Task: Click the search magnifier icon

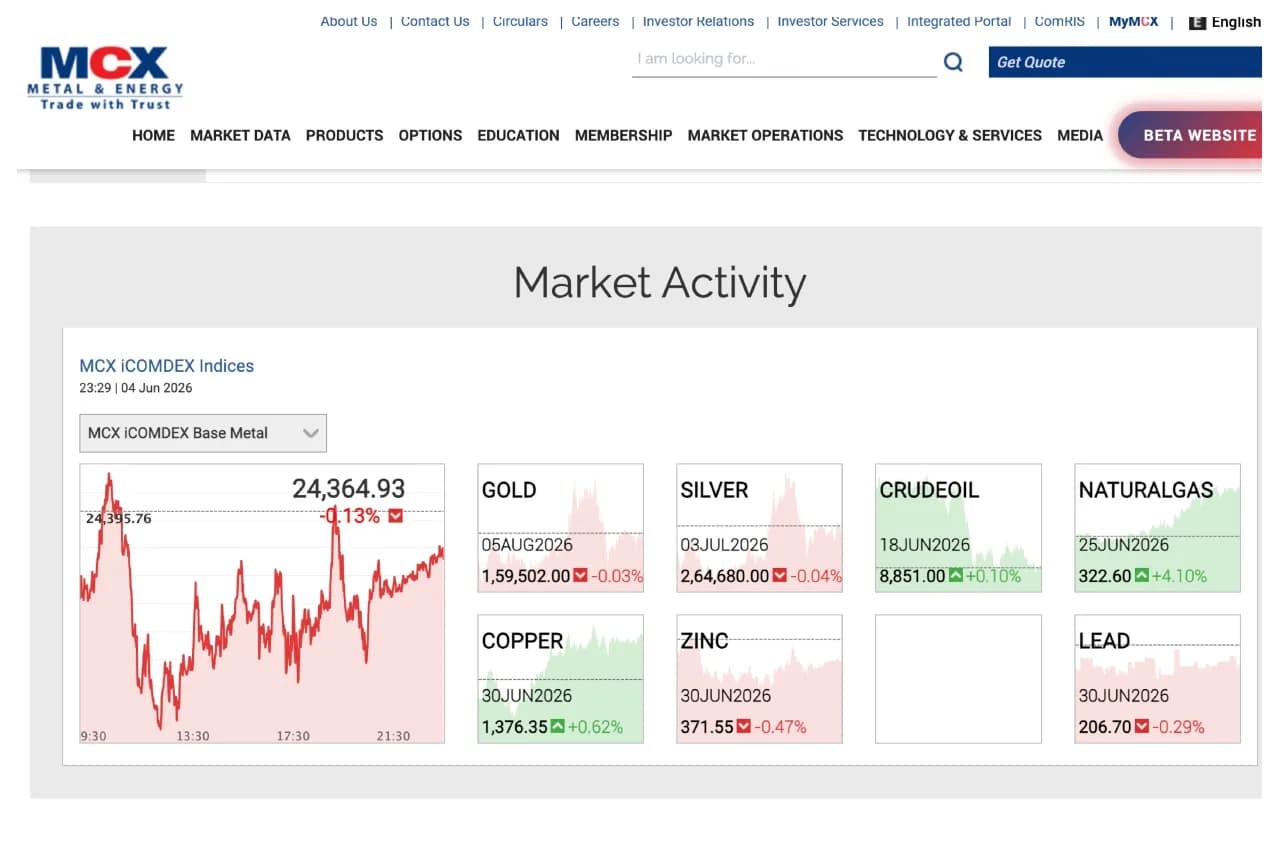Action: click(x=953, y=62)
